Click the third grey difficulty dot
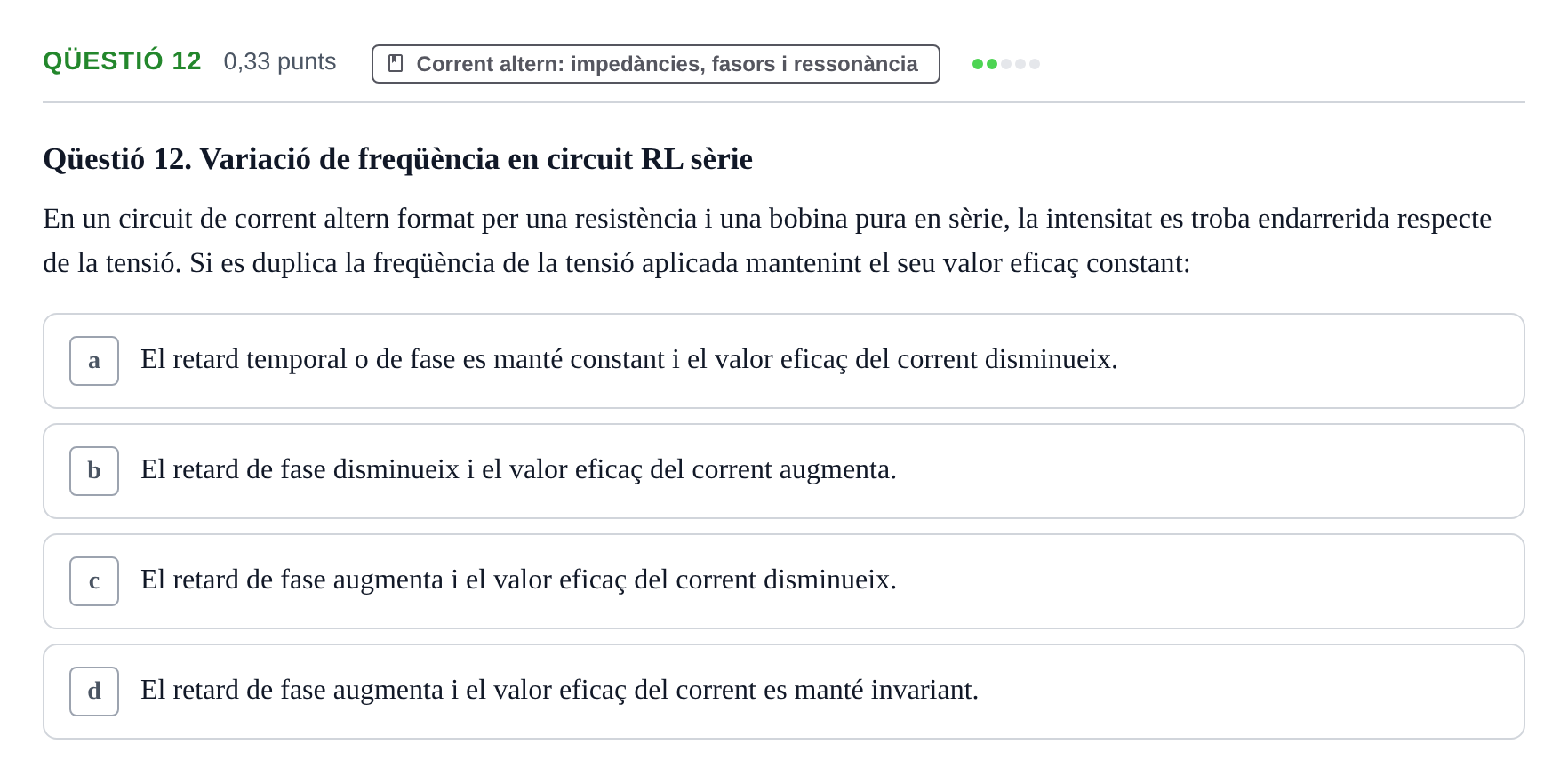 [1006, 64]
